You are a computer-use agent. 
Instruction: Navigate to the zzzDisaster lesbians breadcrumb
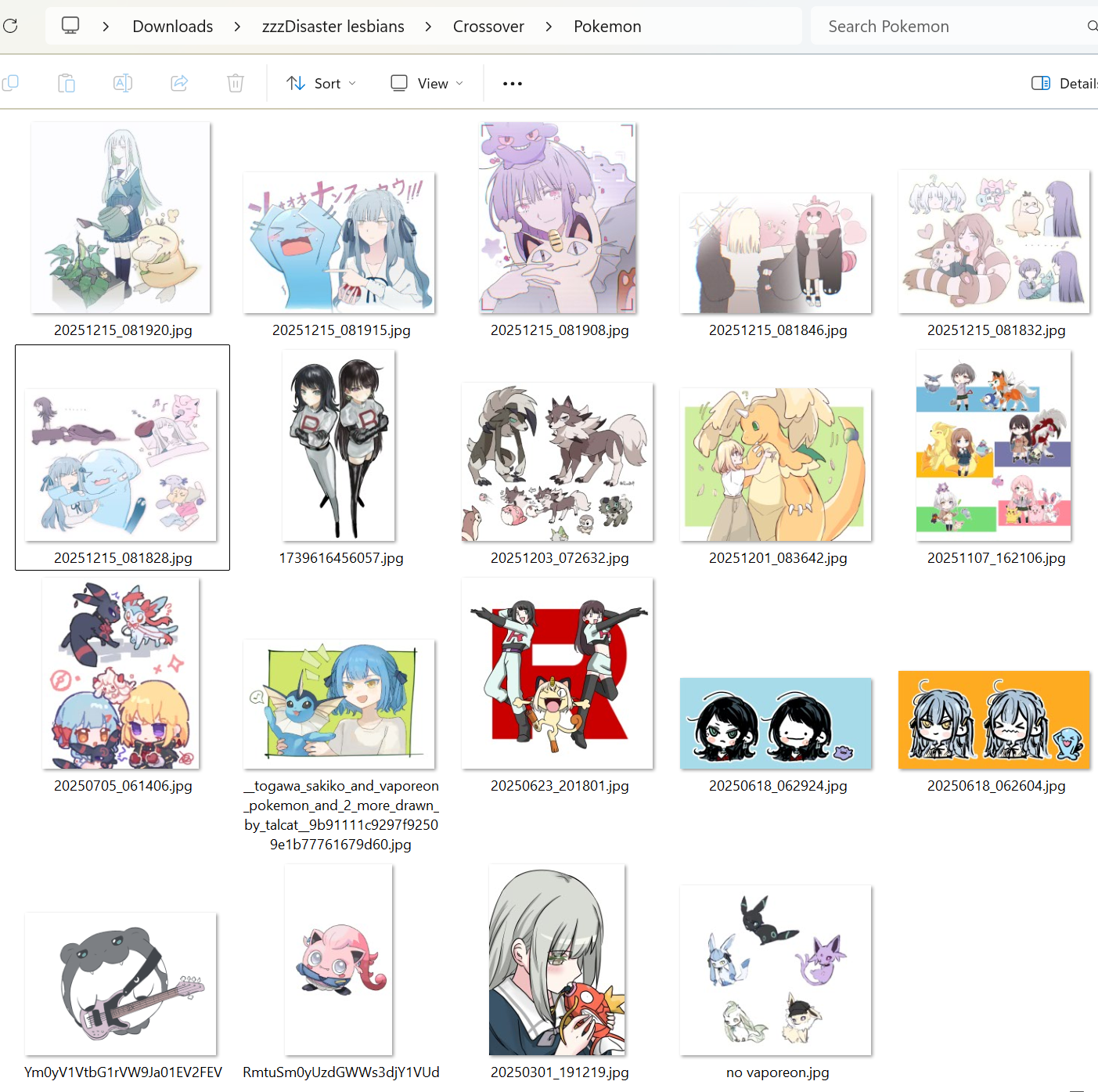(x=333, y=27)
